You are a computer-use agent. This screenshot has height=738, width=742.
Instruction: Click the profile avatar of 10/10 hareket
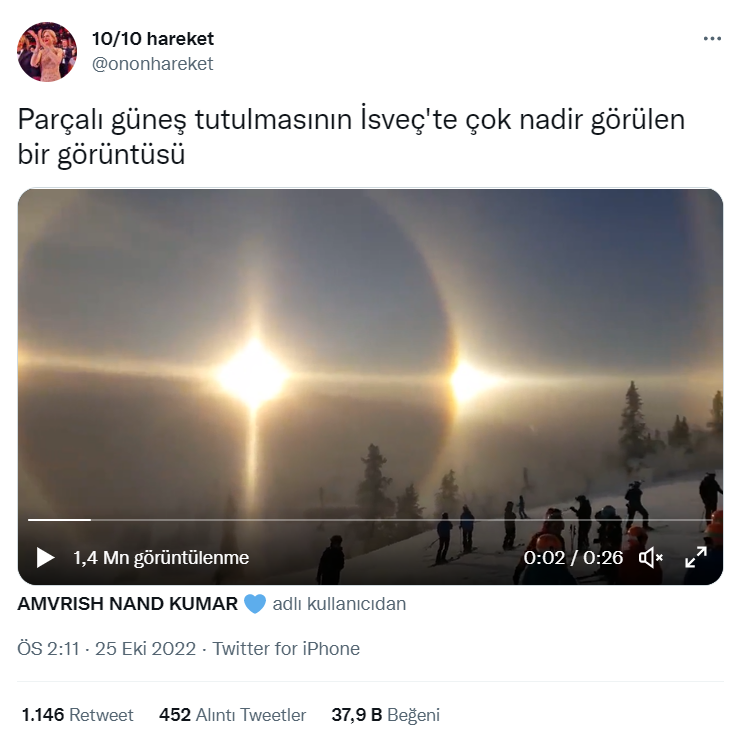coord(47,52)
